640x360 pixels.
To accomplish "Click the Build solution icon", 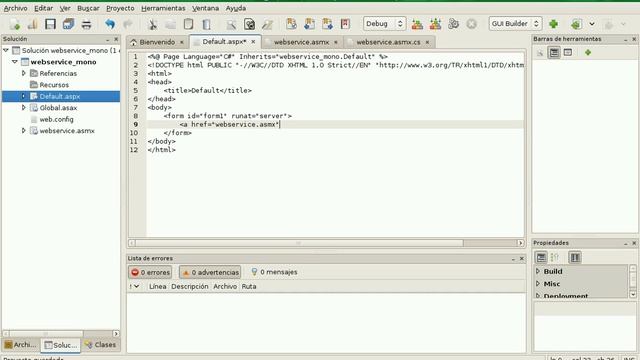I will coord(436,24).
